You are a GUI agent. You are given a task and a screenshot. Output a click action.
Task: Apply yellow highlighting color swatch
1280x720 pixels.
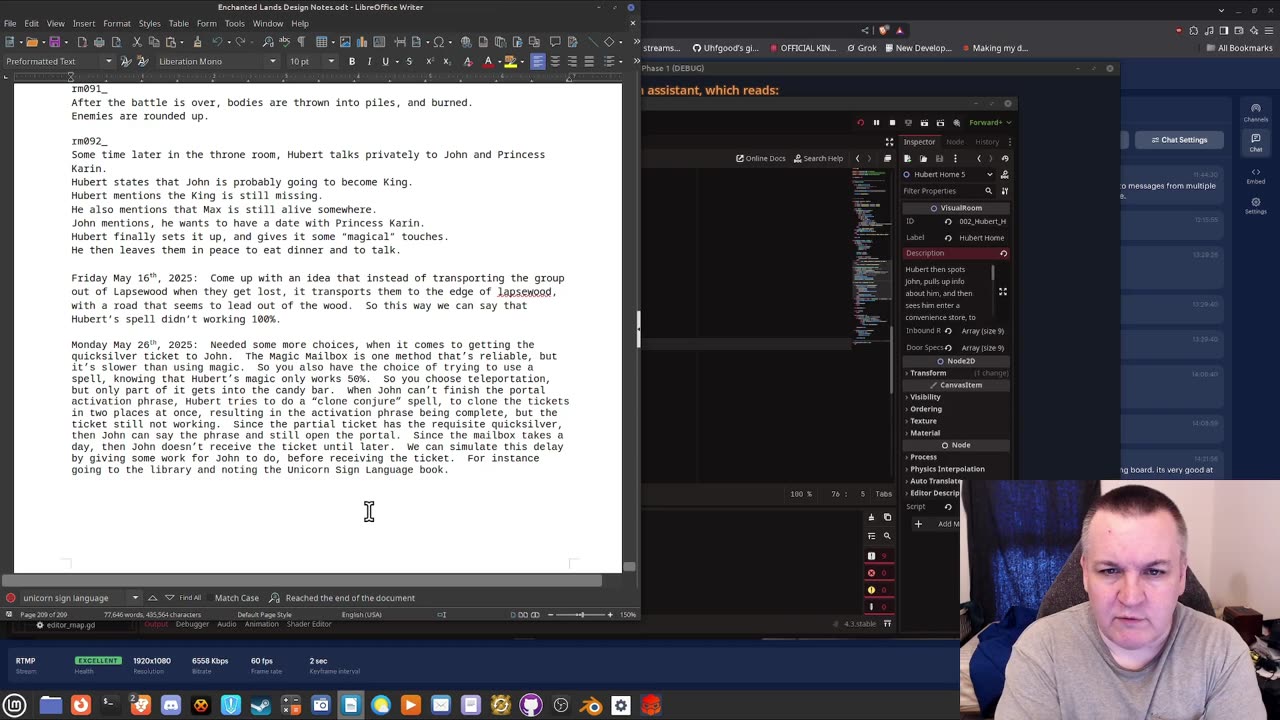point(510,62)
